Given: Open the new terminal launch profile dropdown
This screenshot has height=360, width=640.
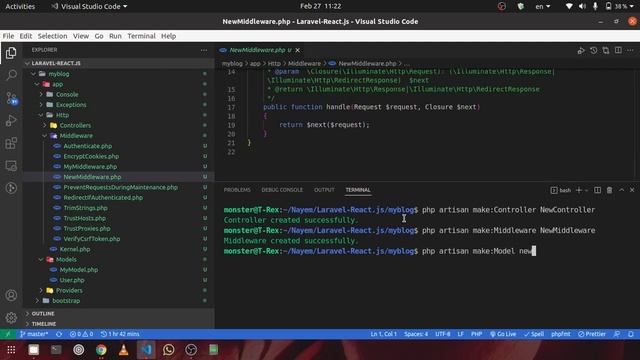Looking at the screenshot, I should point(587,190).
